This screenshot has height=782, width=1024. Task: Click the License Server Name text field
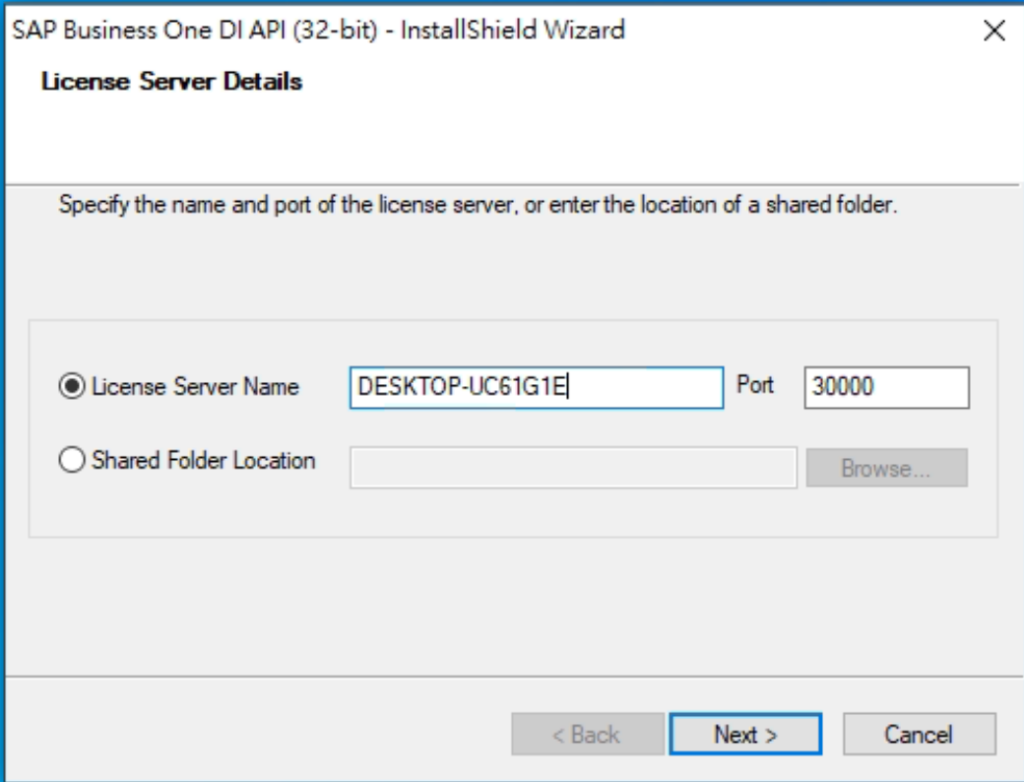(x=536, y=387)
